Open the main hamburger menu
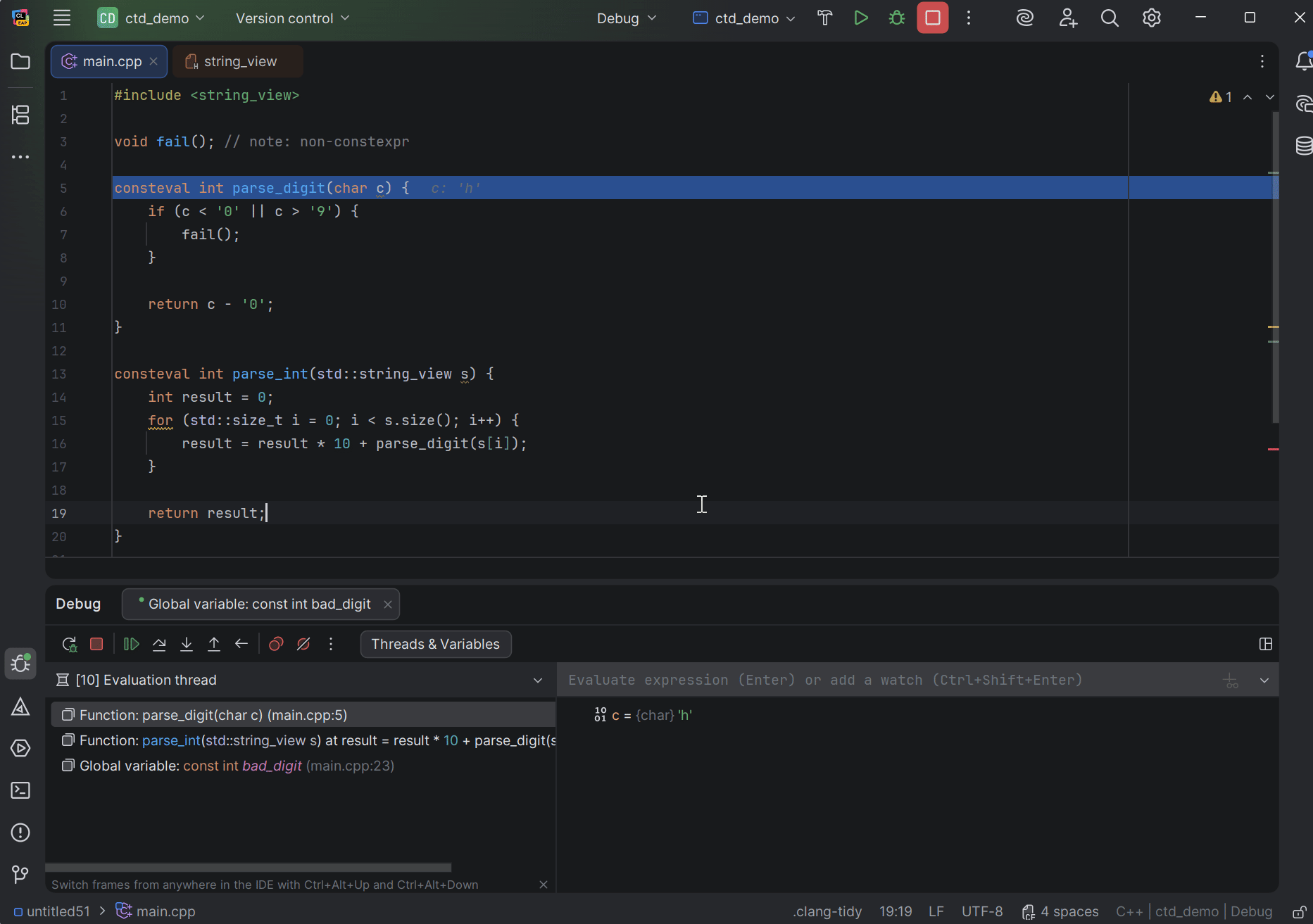Screen dimensions: 1313x924 pos(61,18)
